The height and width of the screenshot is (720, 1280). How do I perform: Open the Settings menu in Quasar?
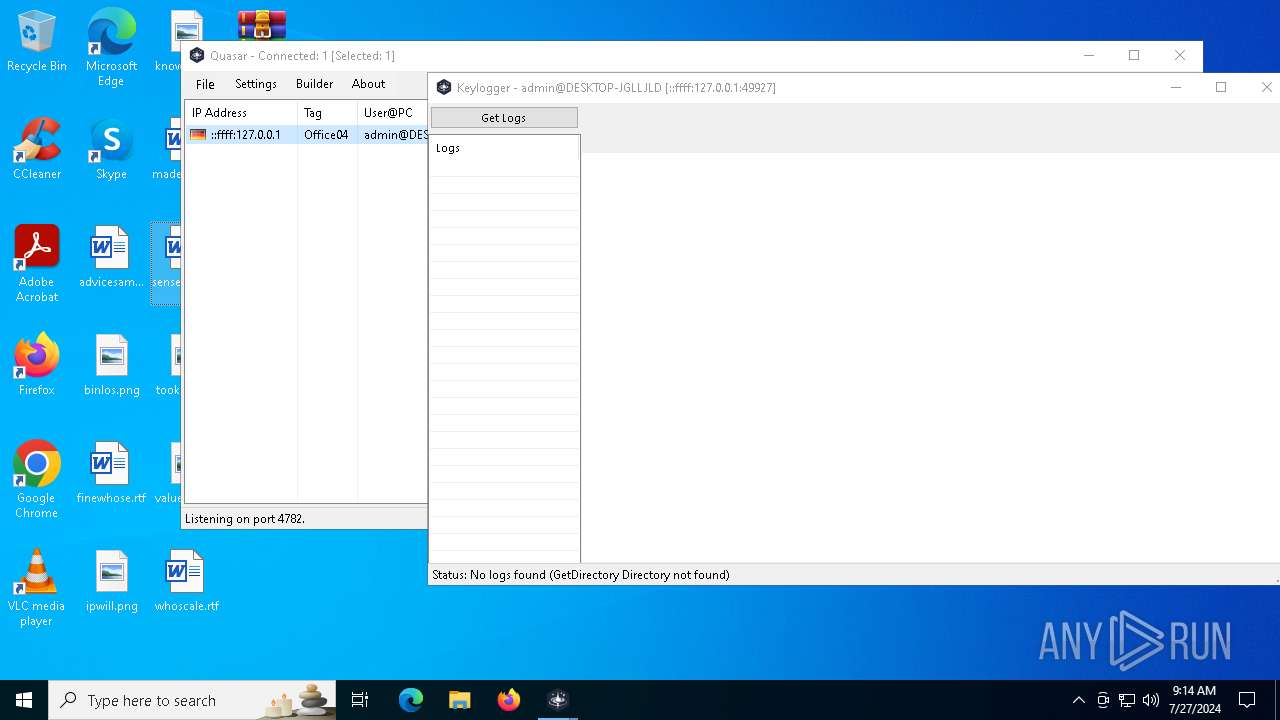256,84
